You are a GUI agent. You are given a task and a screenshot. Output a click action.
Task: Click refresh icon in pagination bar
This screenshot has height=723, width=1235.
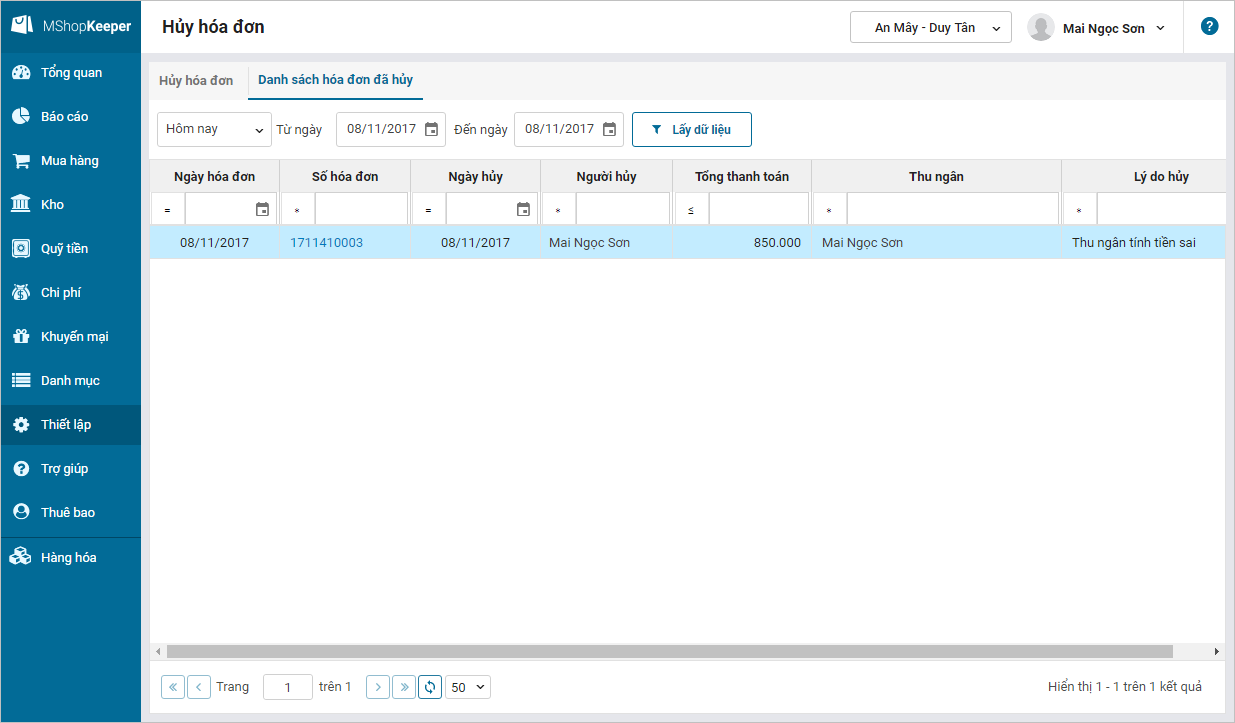coord(430,687)
